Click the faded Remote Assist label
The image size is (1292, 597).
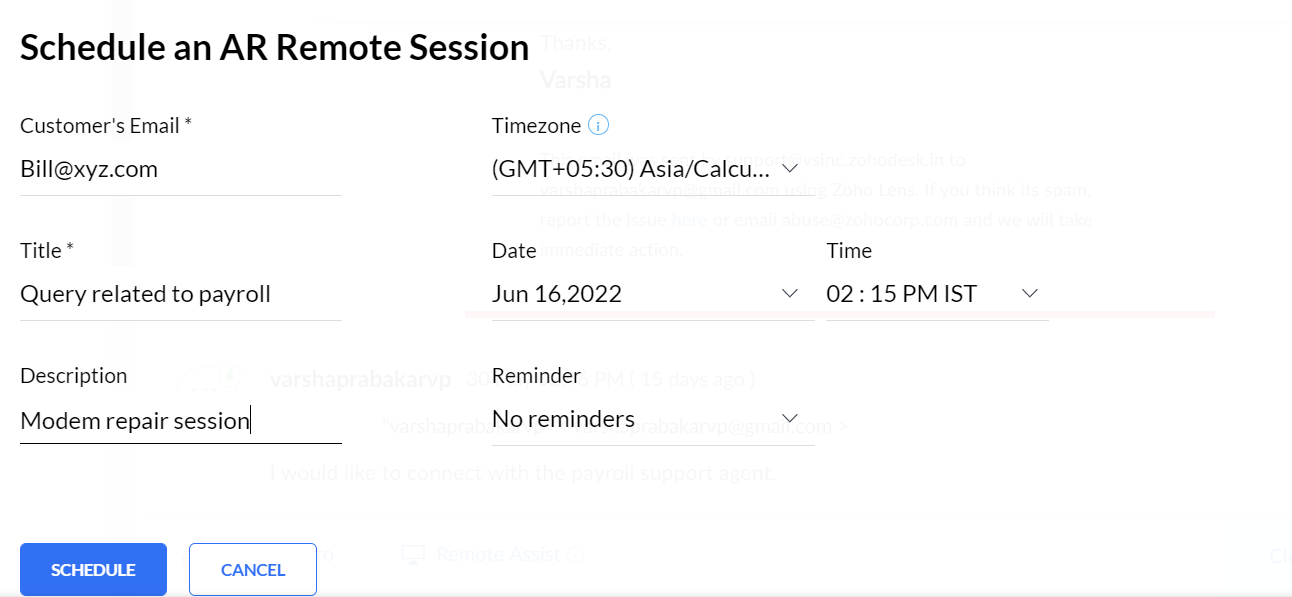pyautogui.click(x=498, y=554)
